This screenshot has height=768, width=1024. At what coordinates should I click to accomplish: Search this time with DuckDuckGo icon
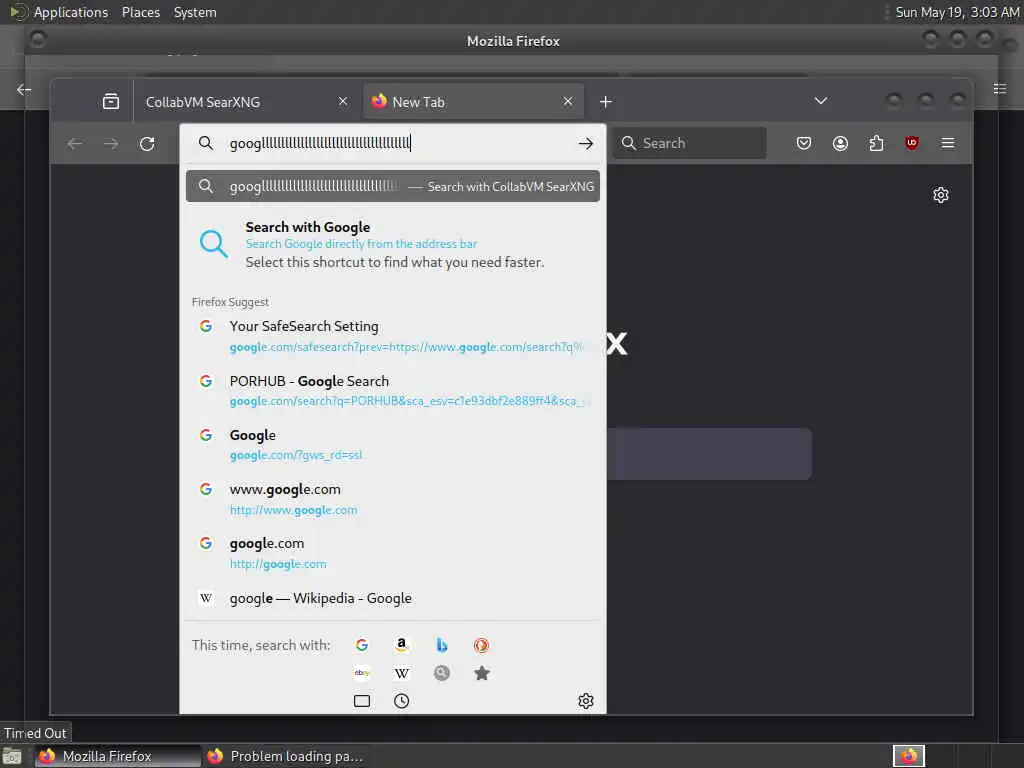pyautogui.click(x=481, y=645)
